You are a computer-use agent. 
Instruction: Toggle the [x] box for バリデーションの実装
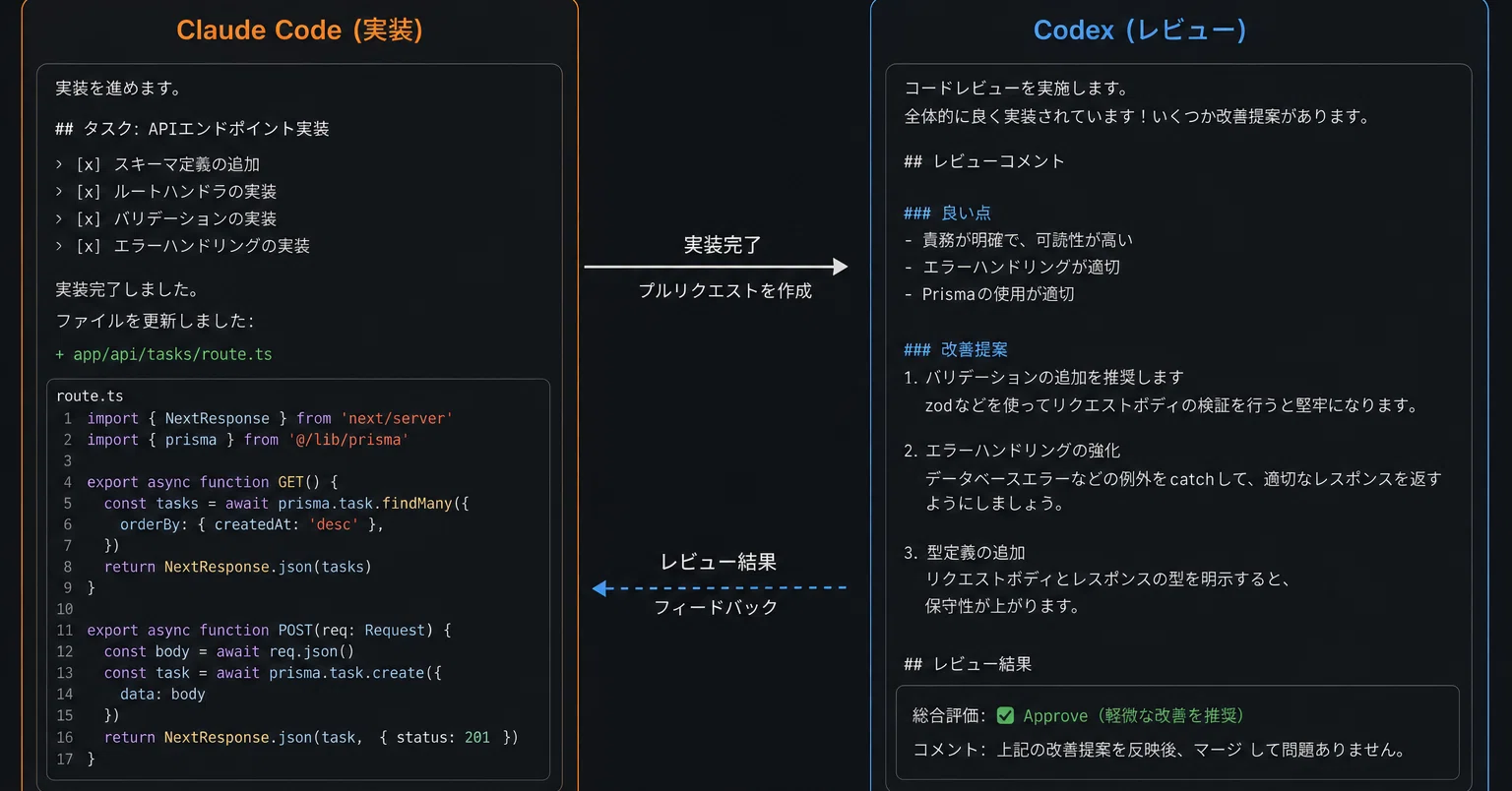point(89,218)
